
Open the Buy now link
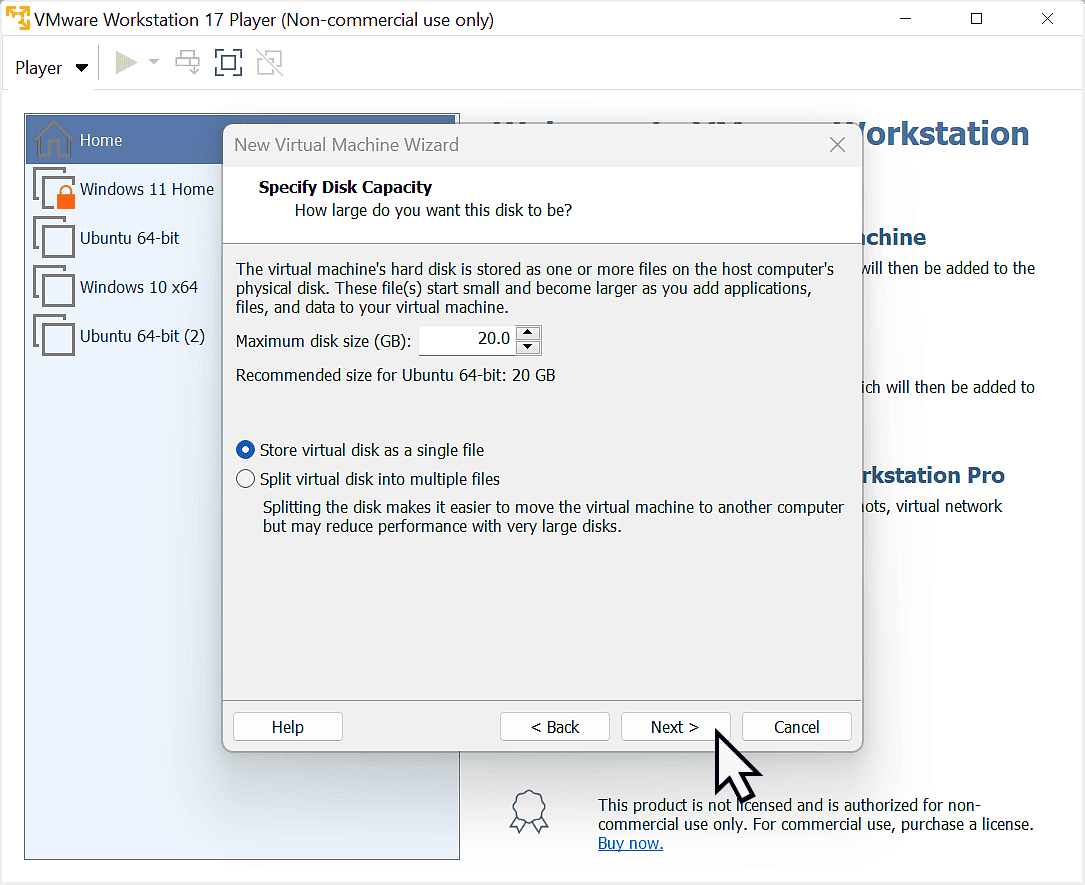pyautogui.click(x=630, y=843)
